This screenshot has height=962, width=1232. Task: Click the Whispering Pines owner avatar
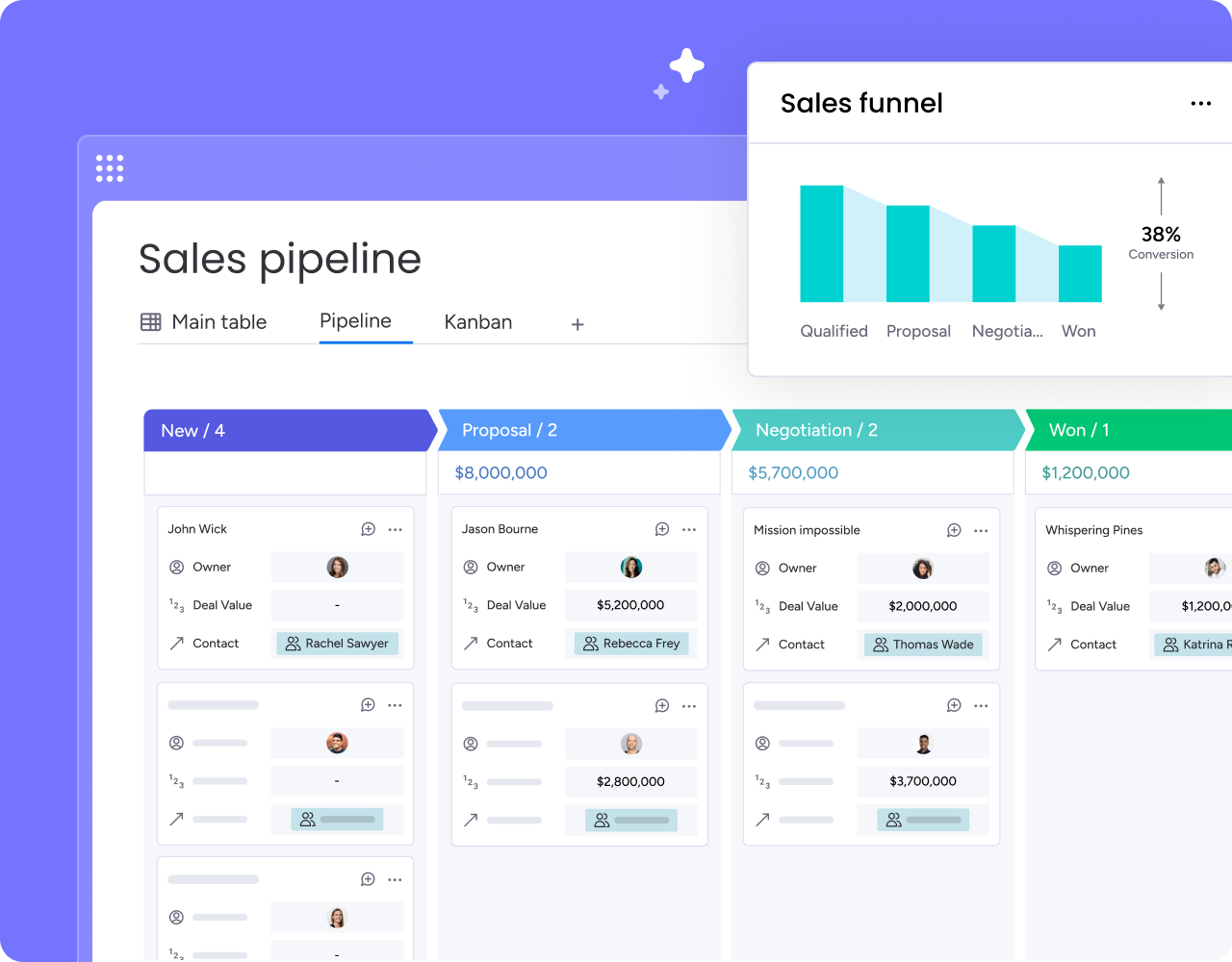pyautogui.click(x=1215, y=569)
